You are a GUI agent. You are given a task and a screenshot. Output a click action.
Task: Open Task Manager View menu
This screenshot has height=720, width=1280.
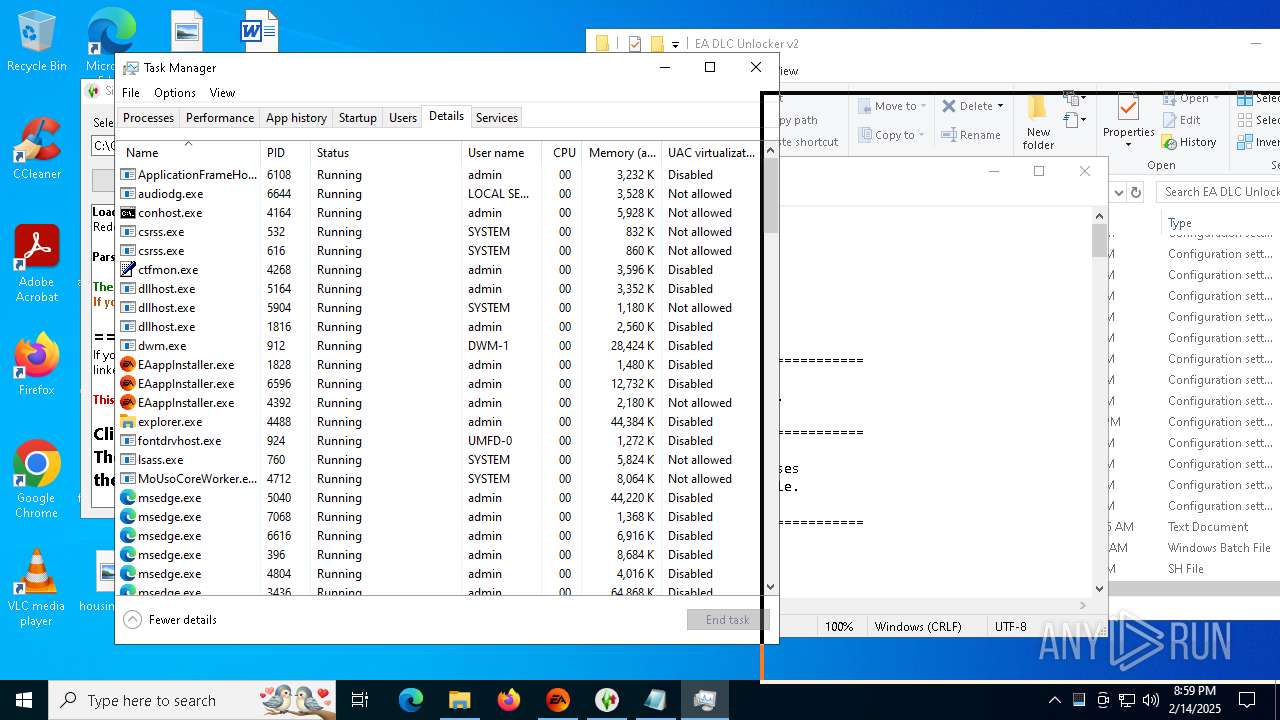222,93
